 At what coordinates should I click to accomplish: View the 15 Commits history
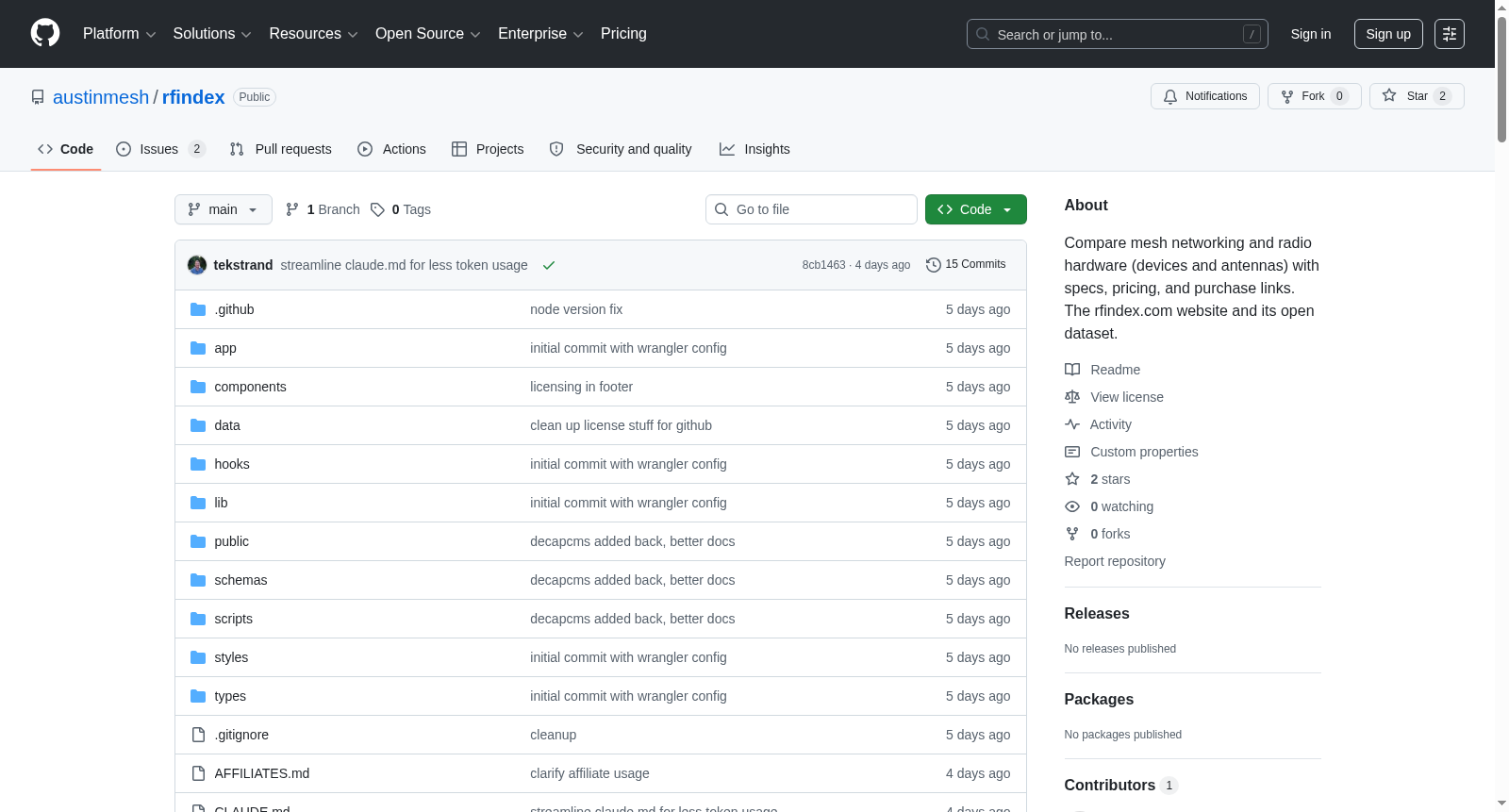click(x=967, y=265)
